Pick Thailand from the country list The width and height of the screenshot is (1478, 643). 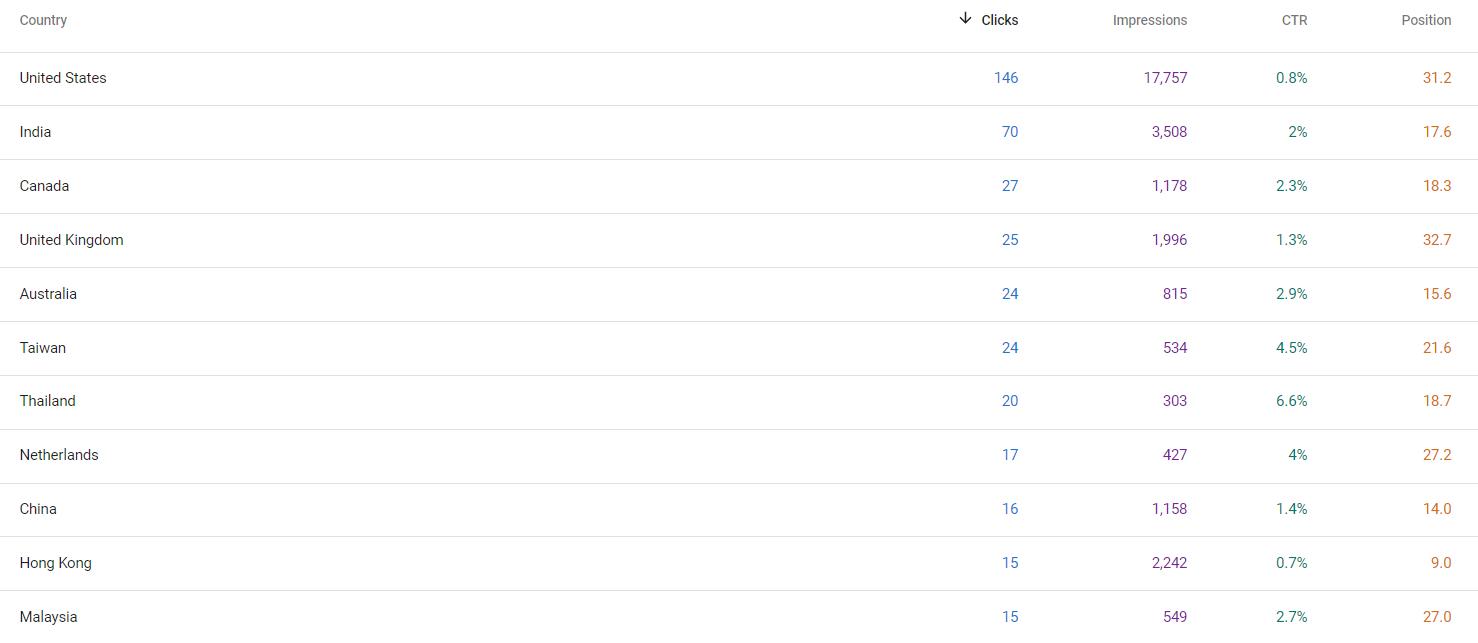48,401
